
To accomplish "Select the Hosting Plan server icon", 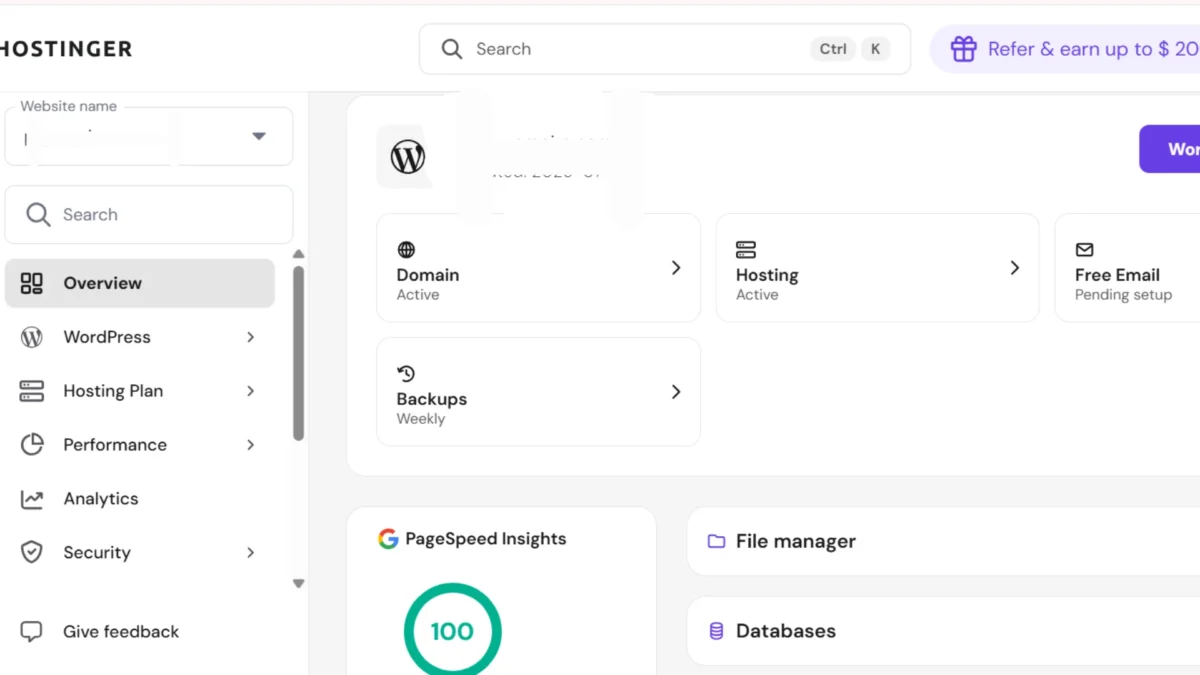I will [x=31, y=390].
